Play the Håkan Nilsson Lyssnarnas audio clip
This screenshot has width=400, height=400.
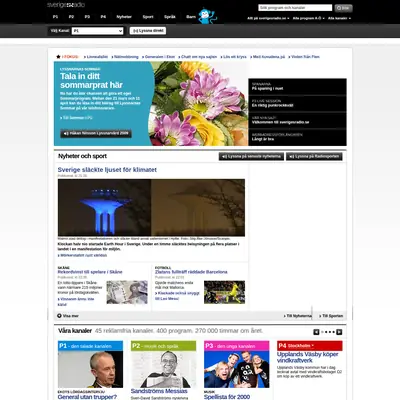click(96, 133)
